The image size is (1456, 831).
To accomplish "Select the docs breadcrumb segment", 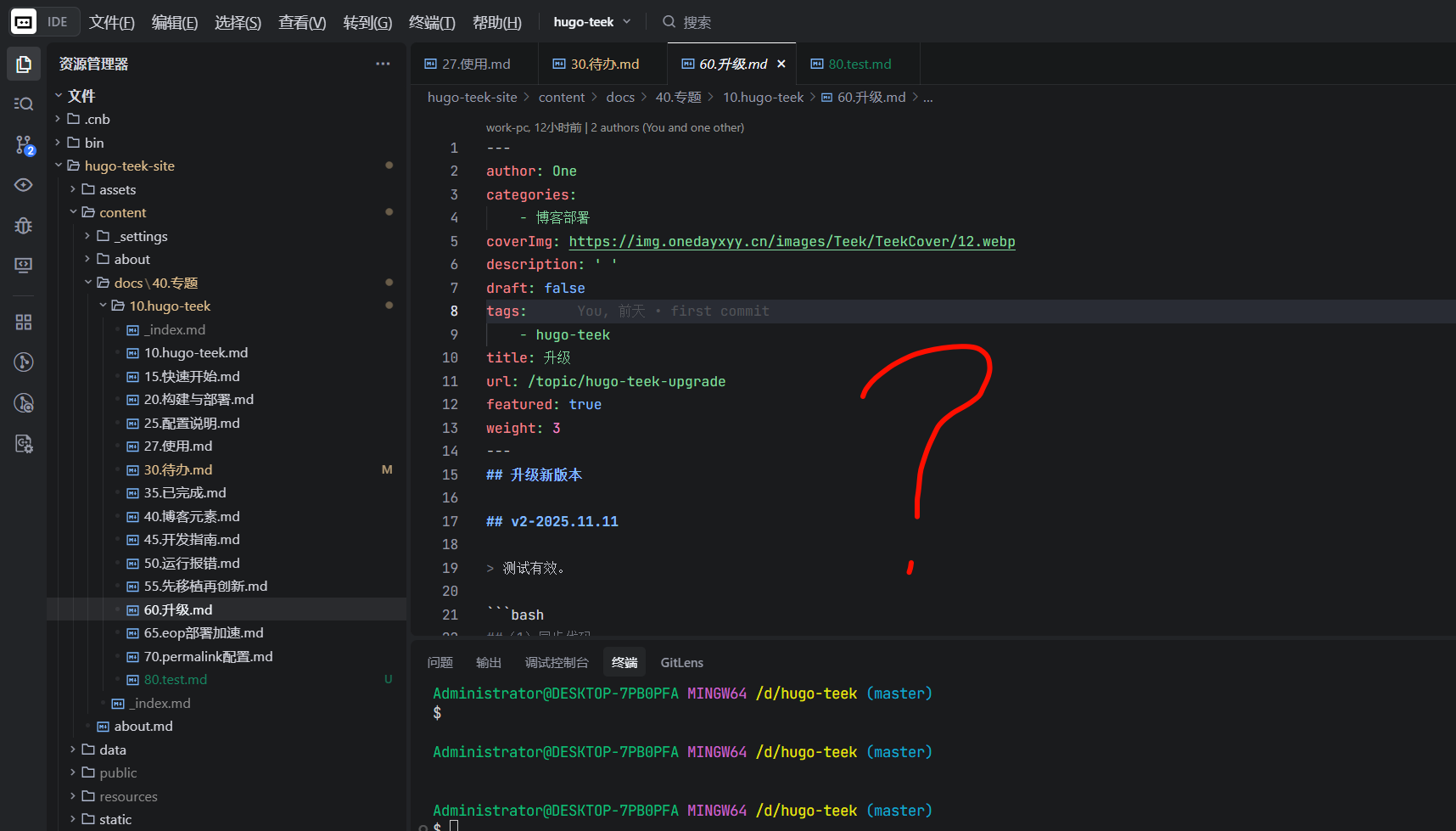I will 619,98.
